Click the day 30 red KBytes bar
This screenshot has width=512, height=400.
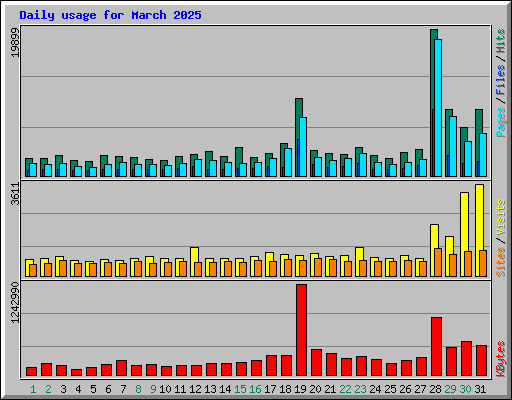pos(466,359)
